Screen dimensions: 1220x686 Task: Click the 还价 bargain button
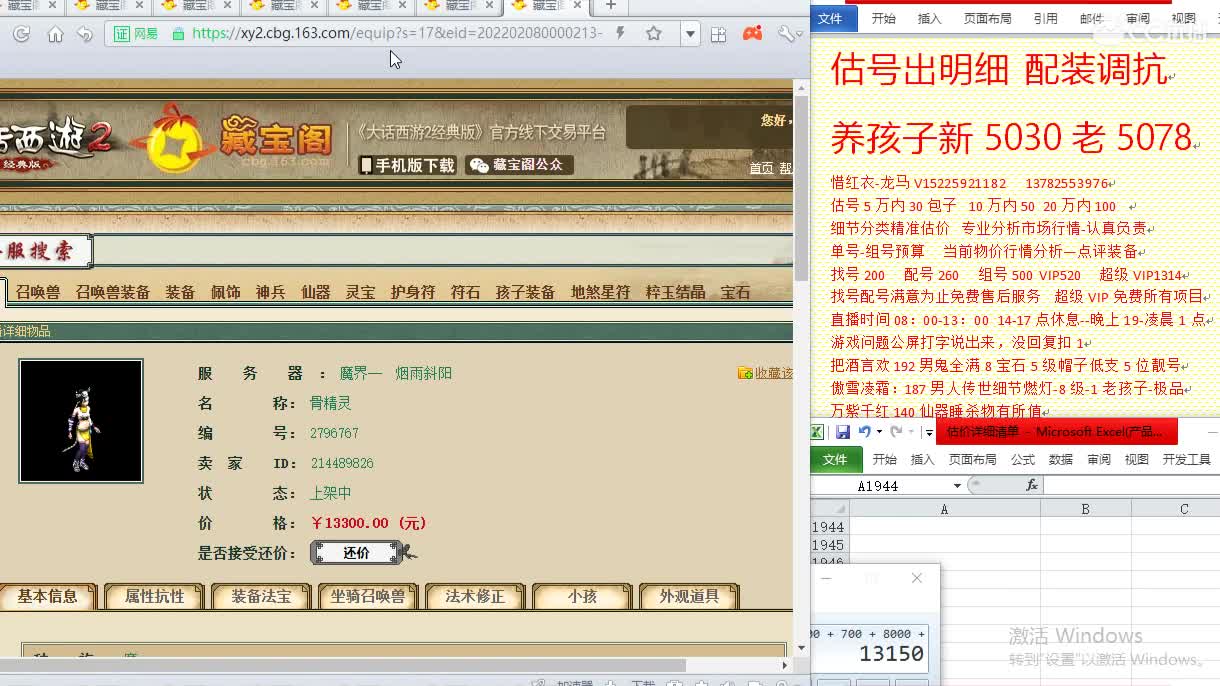(x=356, y=552)
